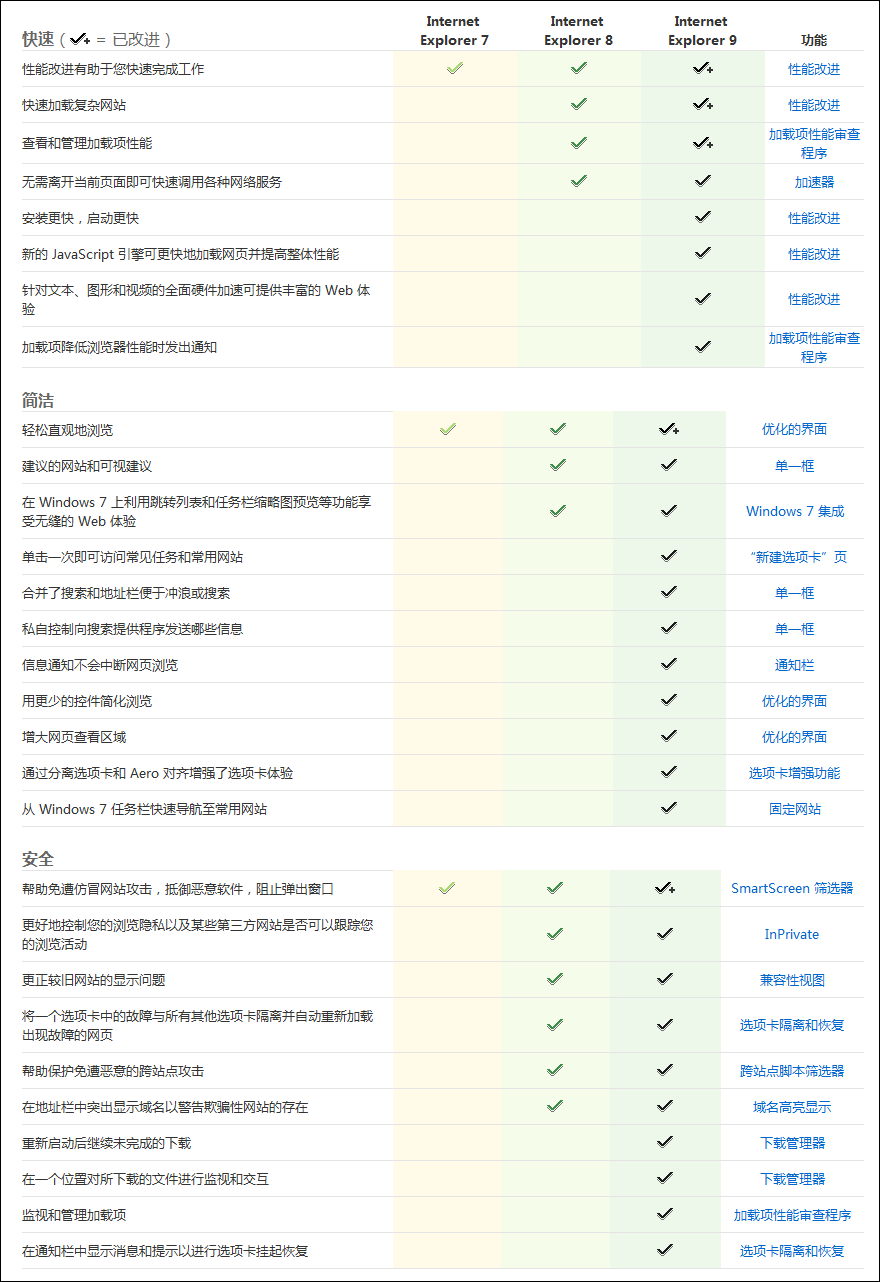Open 优化的界面 link beside 用更少的控件简化浏览

click(794, 701)
